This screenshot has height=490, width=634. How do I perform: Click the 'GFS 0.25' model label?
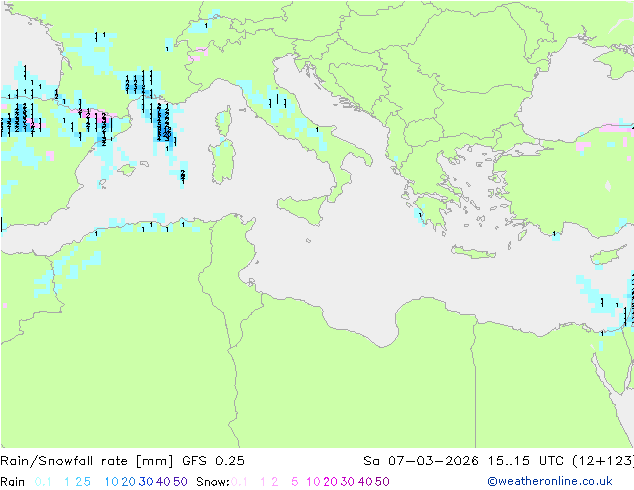coord(213,460)
